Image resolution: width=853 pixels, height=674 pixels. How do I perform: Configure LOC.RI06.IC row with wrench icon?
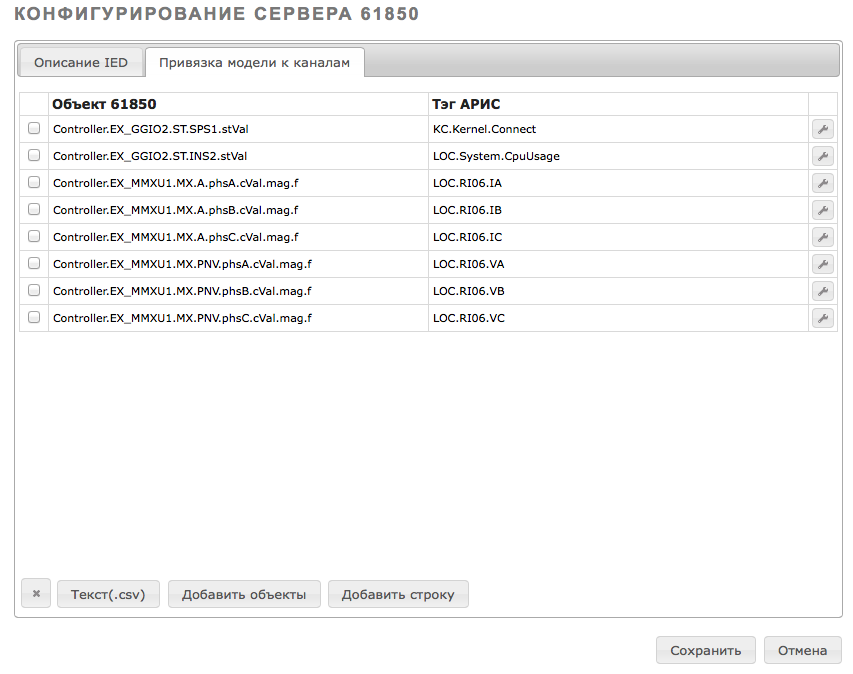[x=823, y=237]
